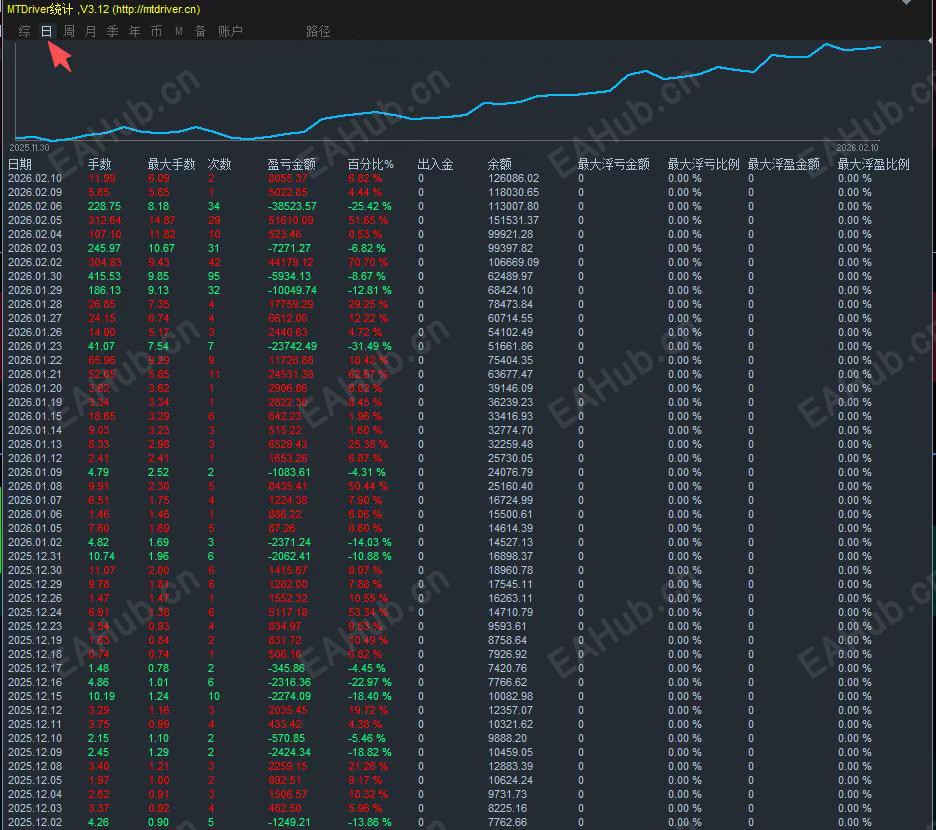Click balance cell 12883.39
The height and width of the screenshot is (830, 936).
[510, 766]
